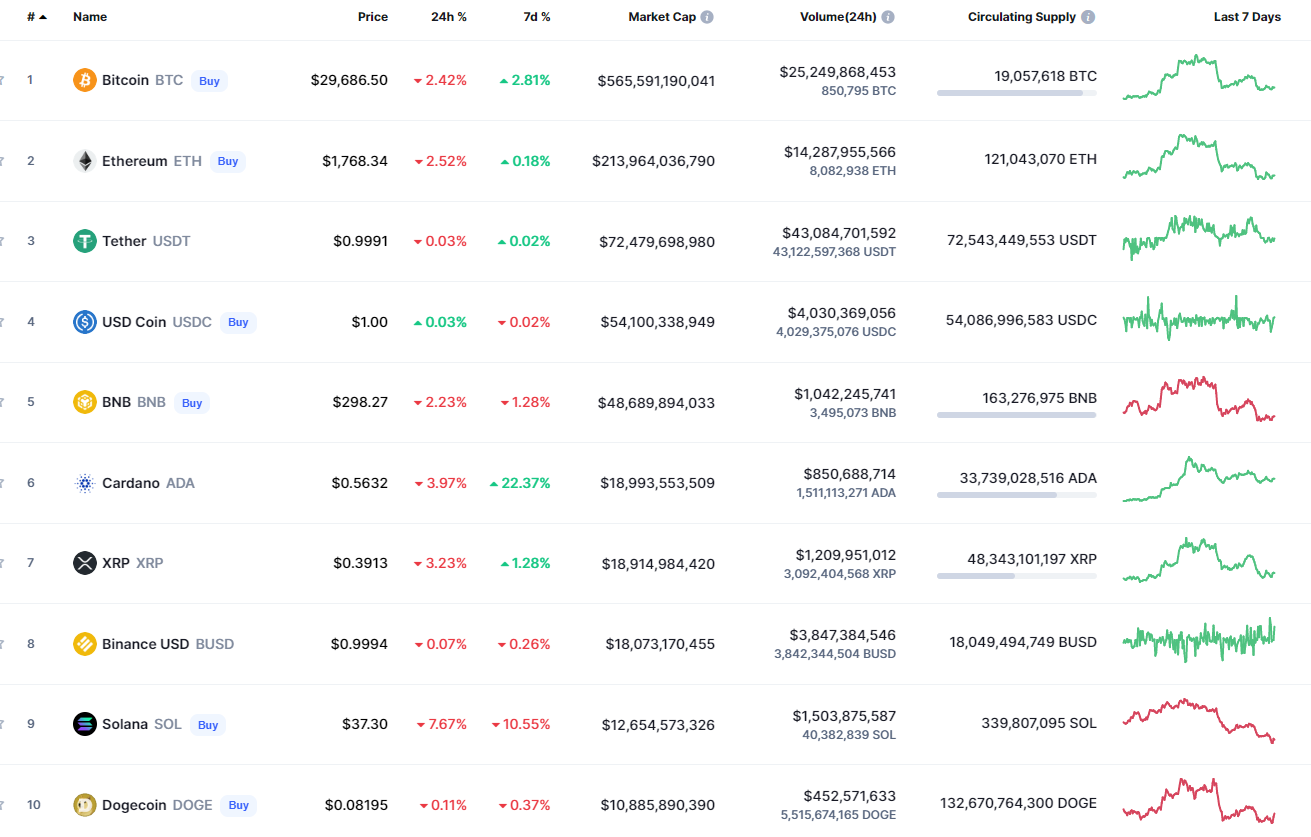This screenshot has width=1311, height=837.
Task: Click BNB price $298.27
Action: (x=360, y=402)
